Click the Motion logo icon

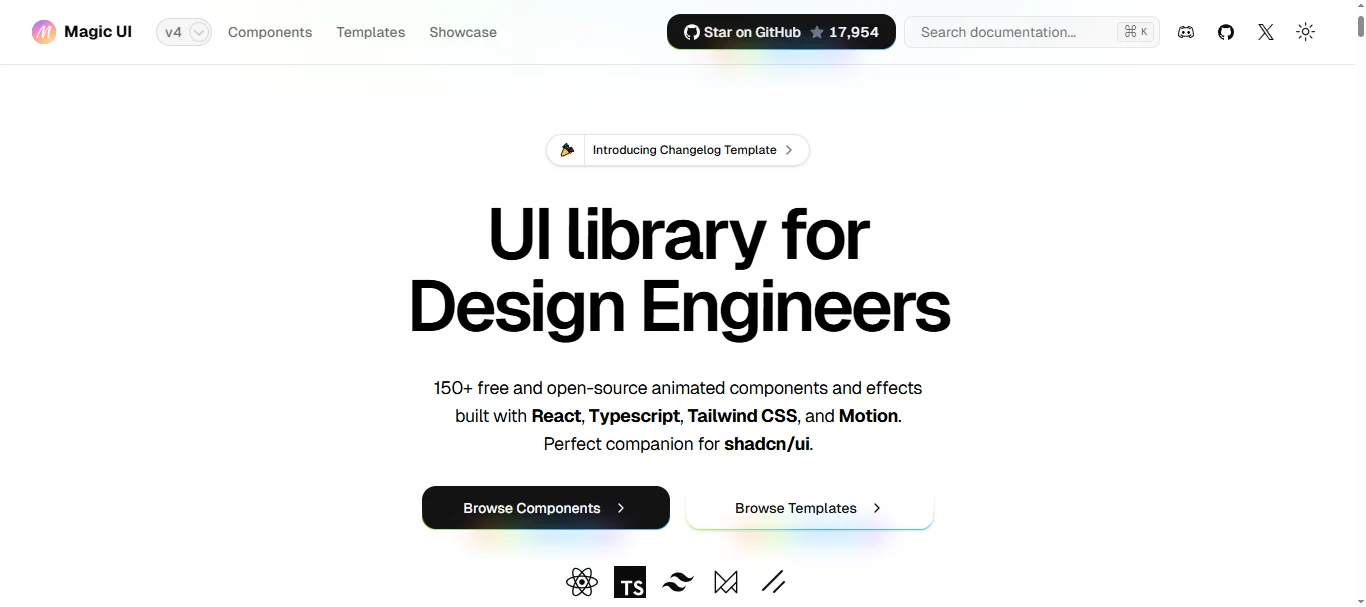[x=726, y=582]
